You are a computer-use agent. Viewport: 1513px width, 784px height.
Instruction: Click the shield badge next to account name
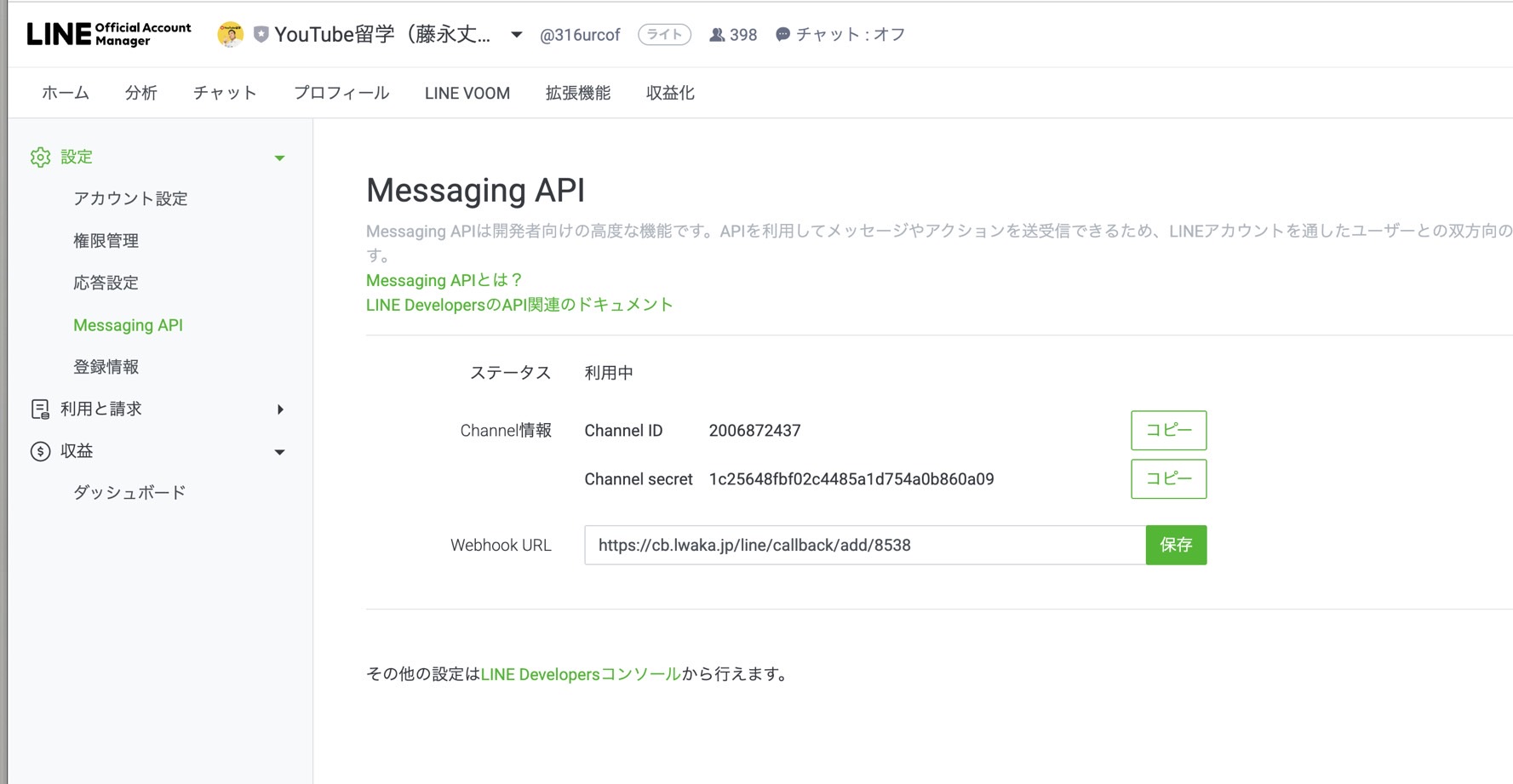tap(261, 34)
